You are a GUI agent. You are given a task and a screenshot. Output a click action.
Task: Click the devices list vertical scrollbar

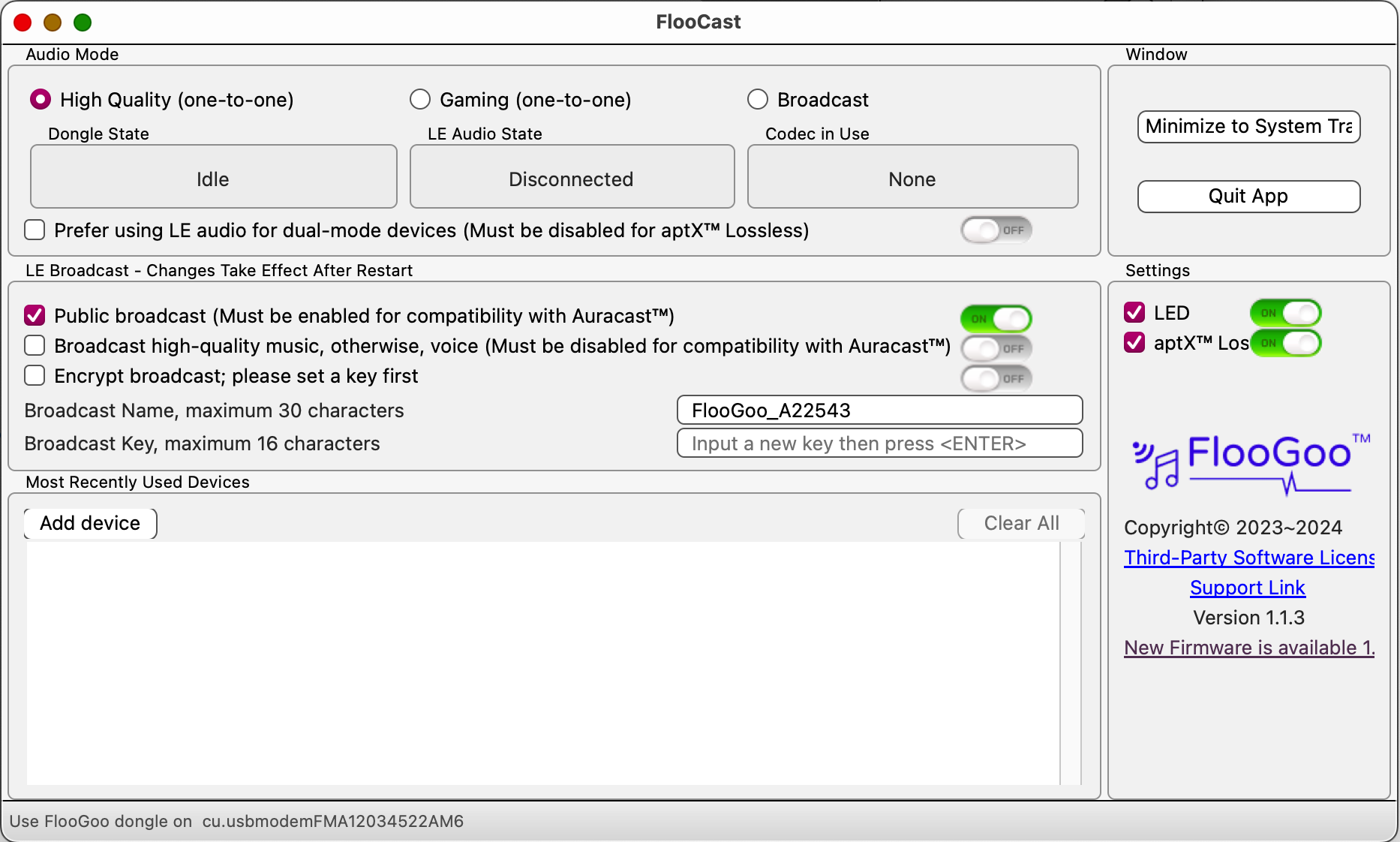[1071, 663]
